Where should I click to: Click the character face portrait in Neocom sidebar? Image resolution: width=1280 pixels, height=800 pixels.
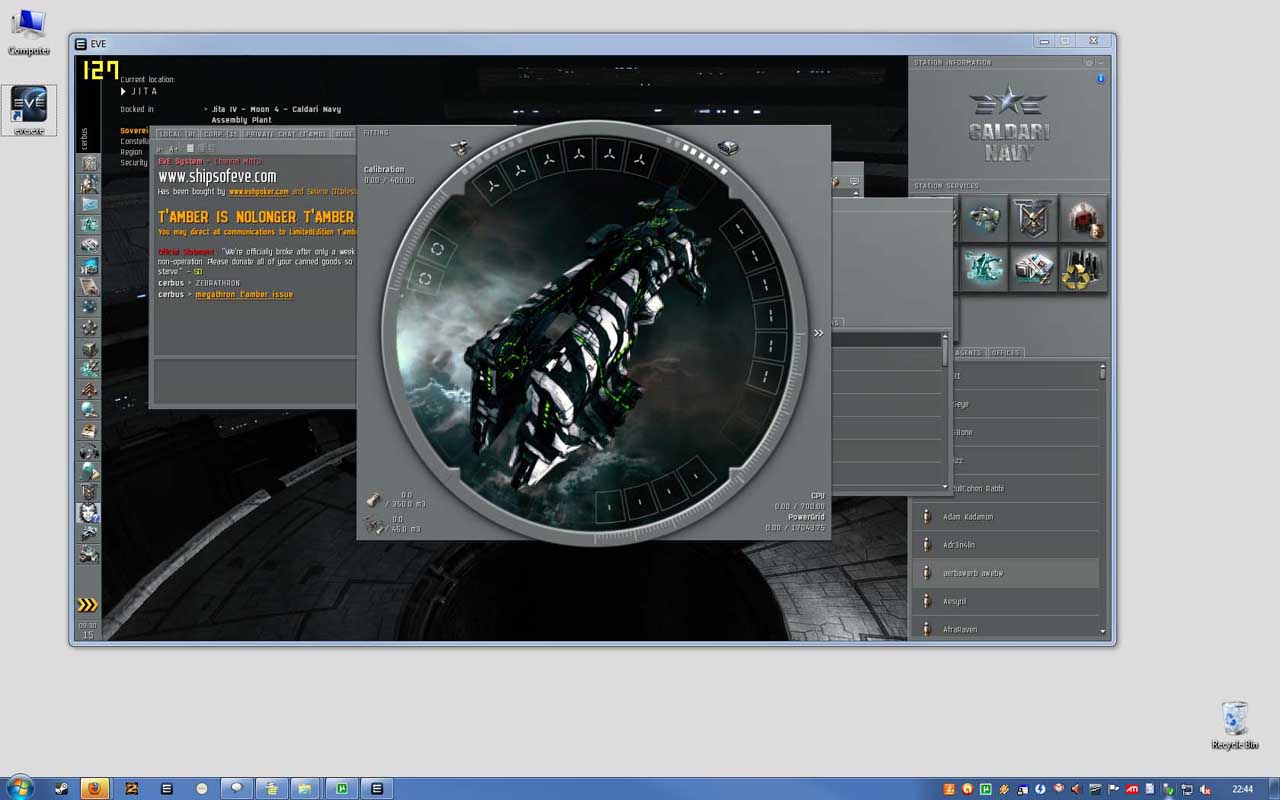[89, 512]
